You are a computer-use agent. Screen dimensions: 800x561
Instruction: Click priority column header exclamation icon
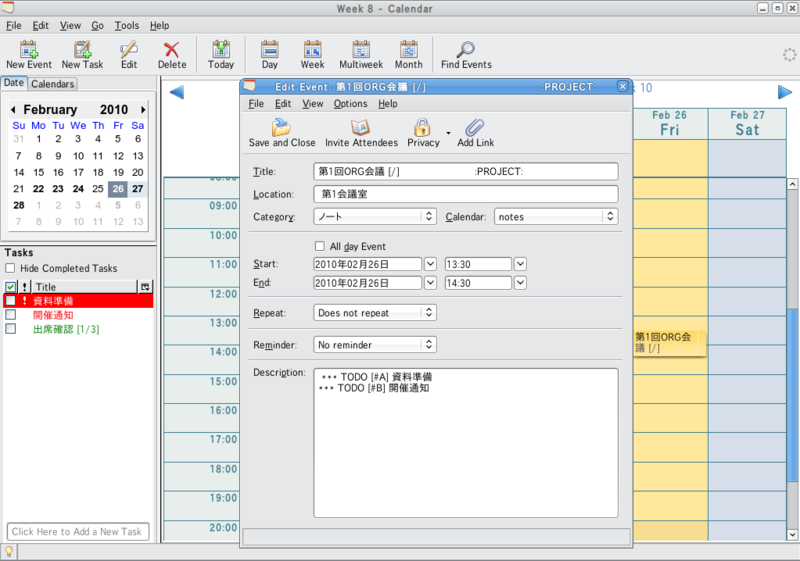tap(24, 287)
